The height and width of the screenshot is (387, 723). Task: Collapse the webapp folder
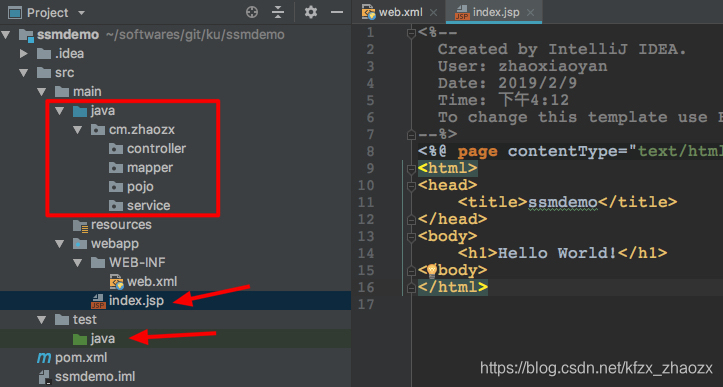click(x=60, y=244)
